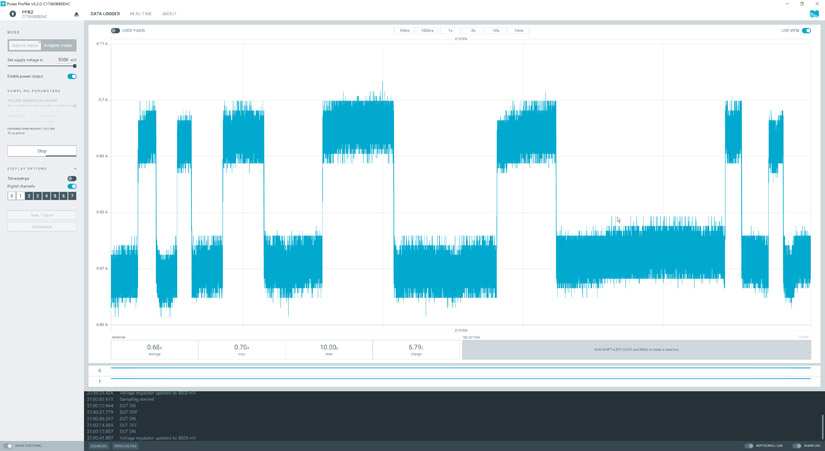Select Ampere meter mode
Viewport: 825px width, 451px height.
[58, 46]
